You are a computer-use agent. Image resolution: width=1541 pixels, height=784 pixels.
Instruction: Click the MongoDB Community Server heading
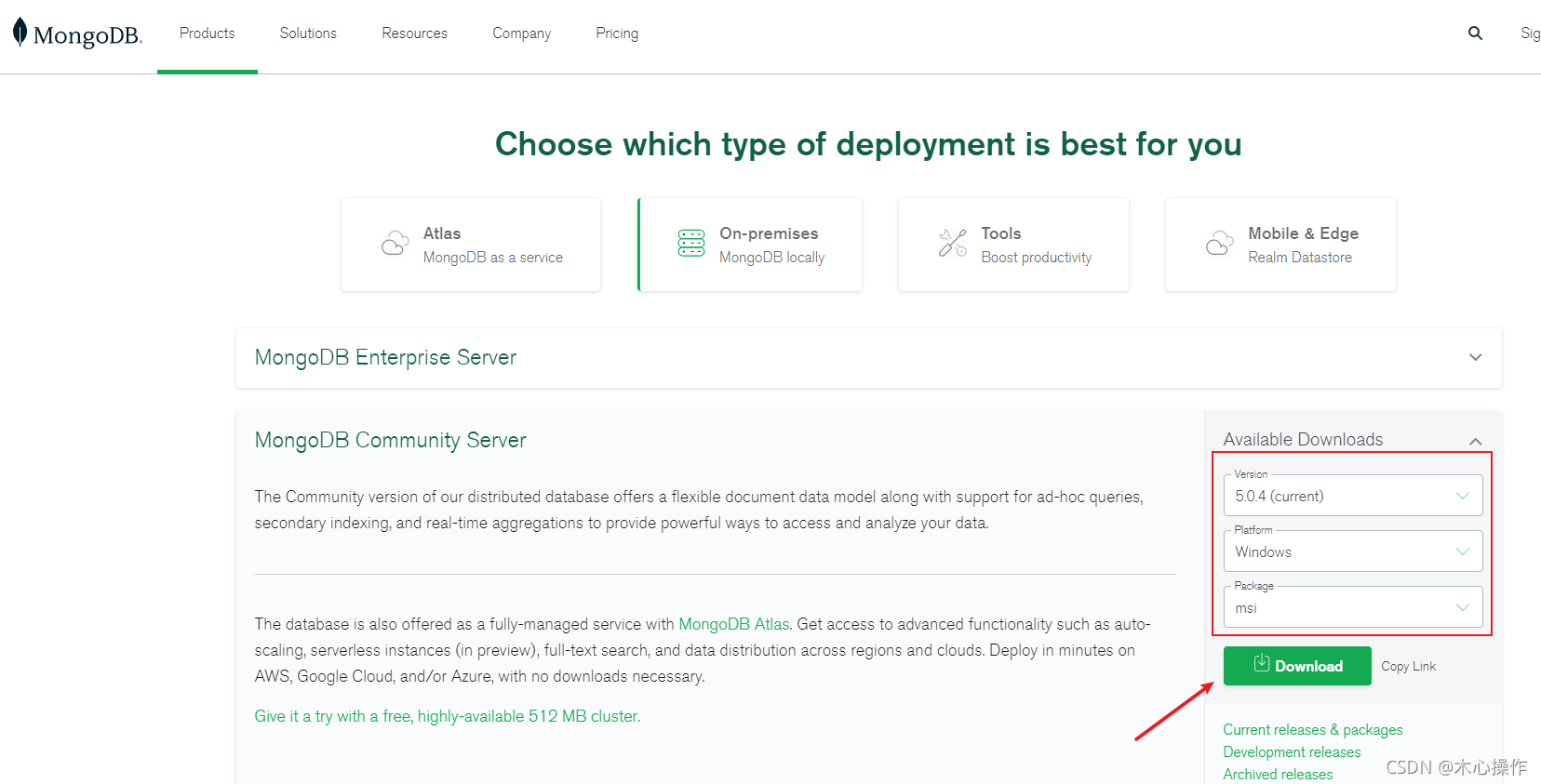[391, 441]
